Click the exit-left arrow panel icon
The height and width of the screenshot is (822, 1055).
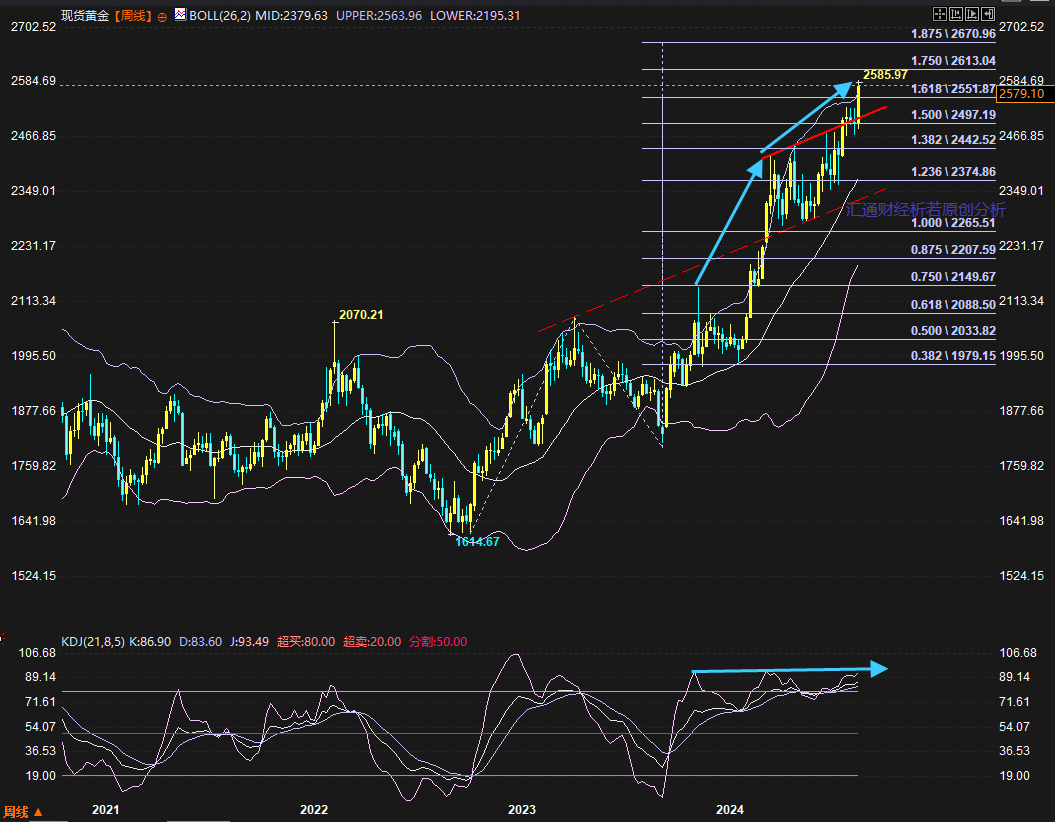pos(988,14)
